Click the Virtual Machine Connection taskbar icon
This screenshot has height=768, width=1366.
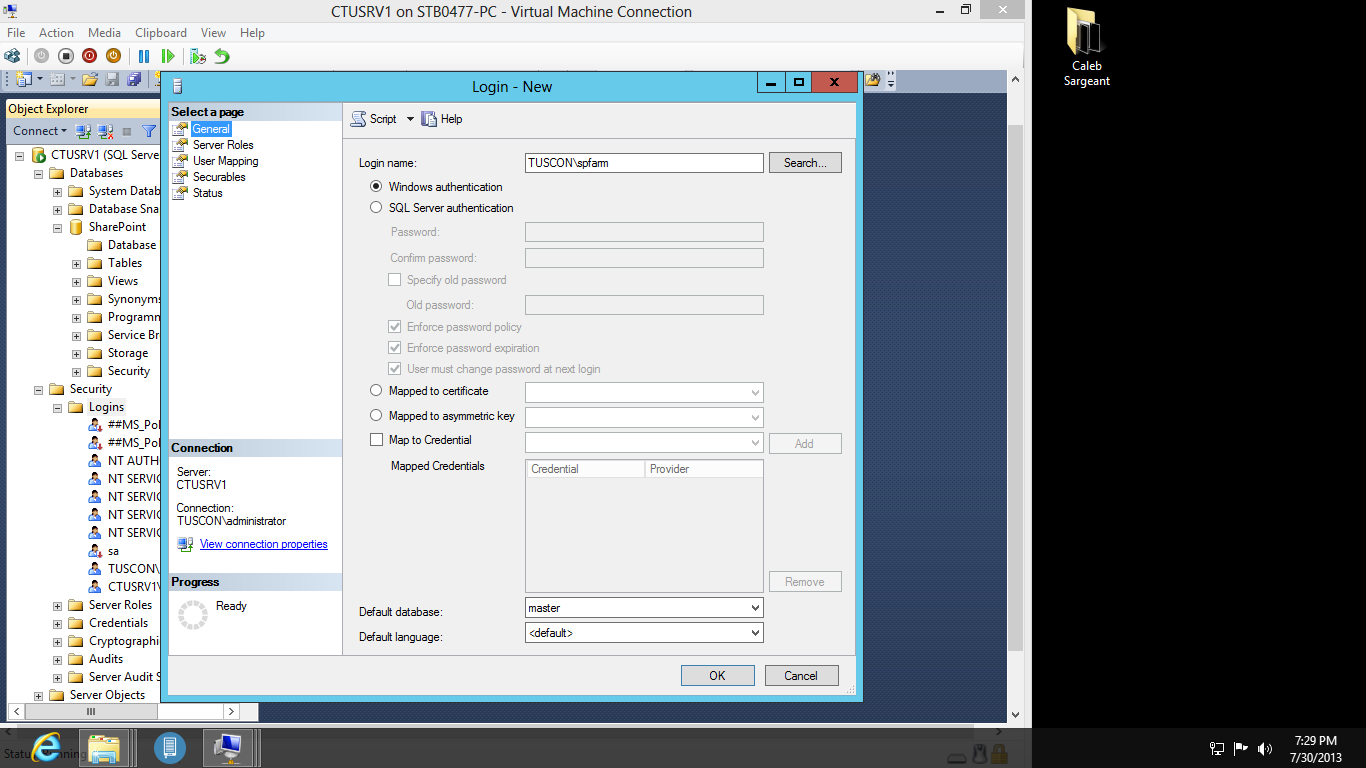point(229,747)
